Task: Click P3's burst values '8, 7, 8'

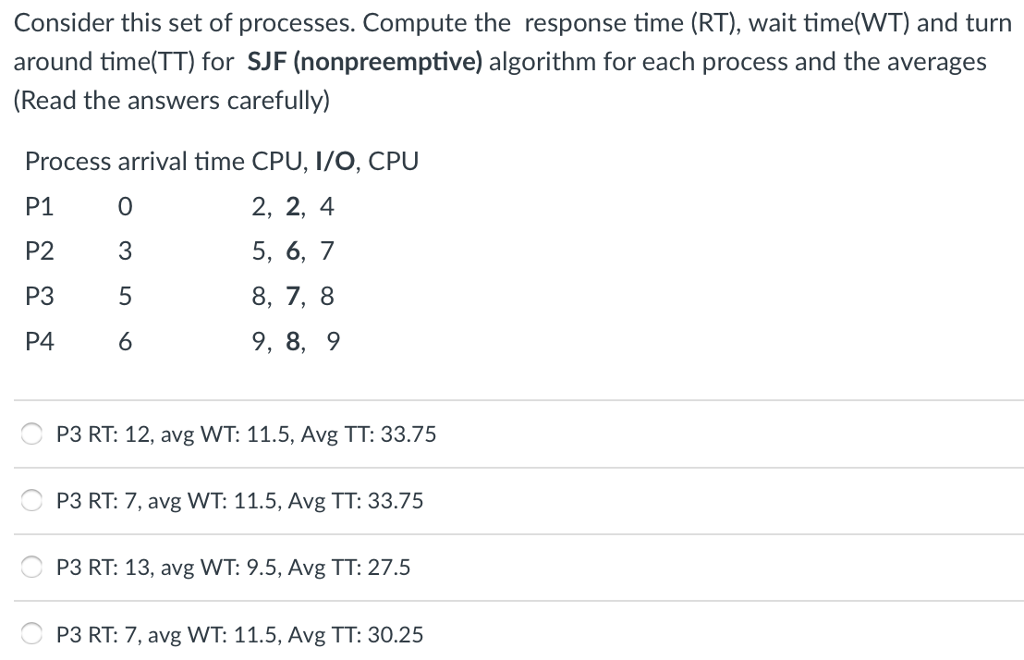Action: (x=293, y=296)
